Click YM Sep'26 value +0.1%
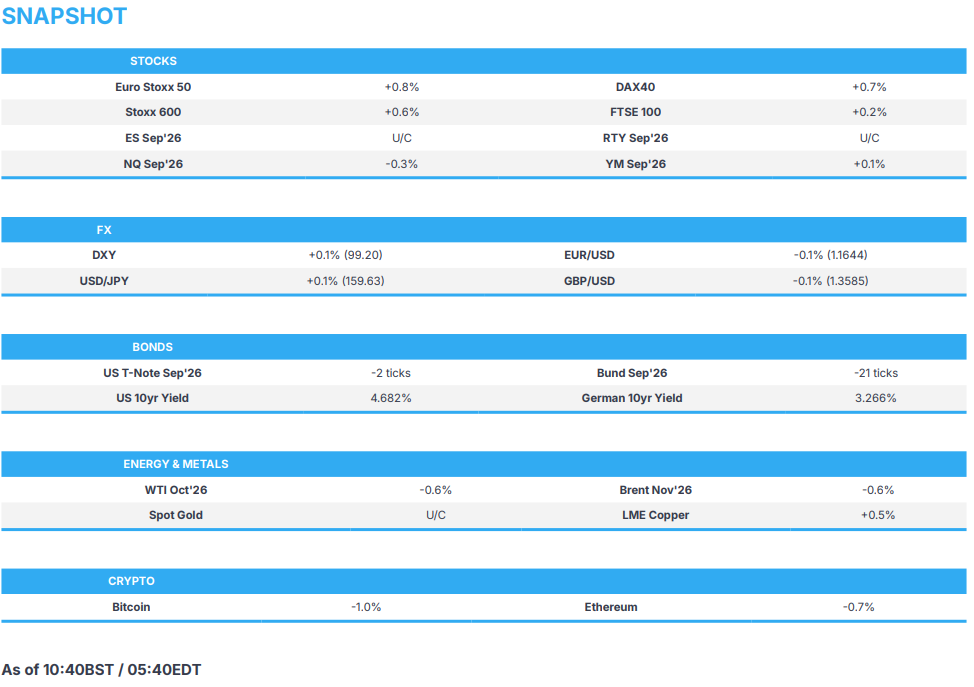Screen dimensions: 974x687 pyautogui.click(x=869, y=164)
